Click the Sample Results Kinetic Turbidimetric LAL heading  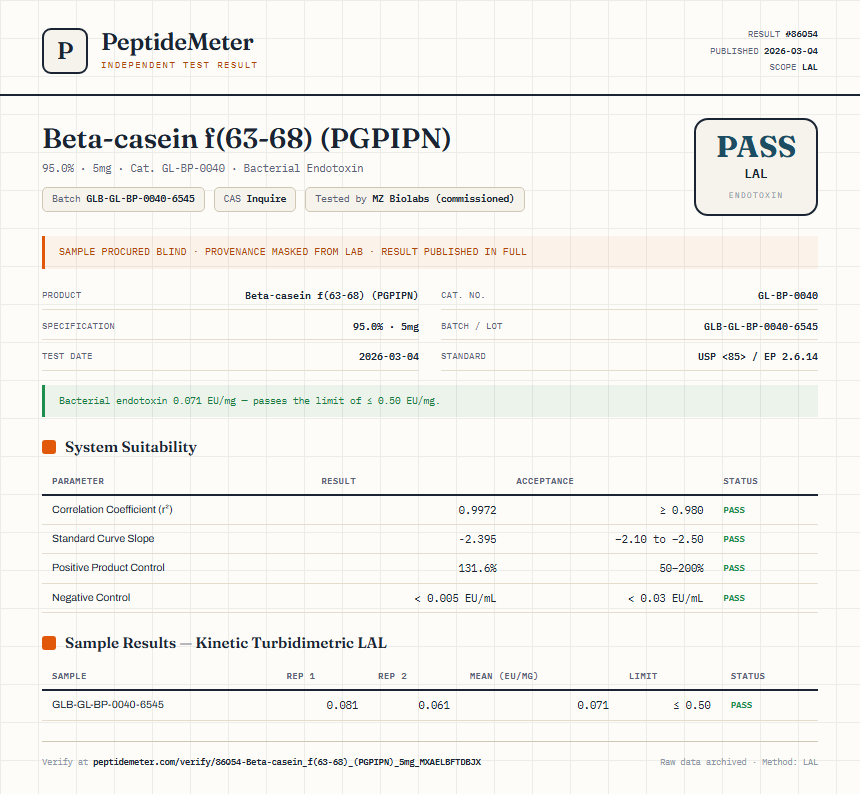[x=225, y=643]
